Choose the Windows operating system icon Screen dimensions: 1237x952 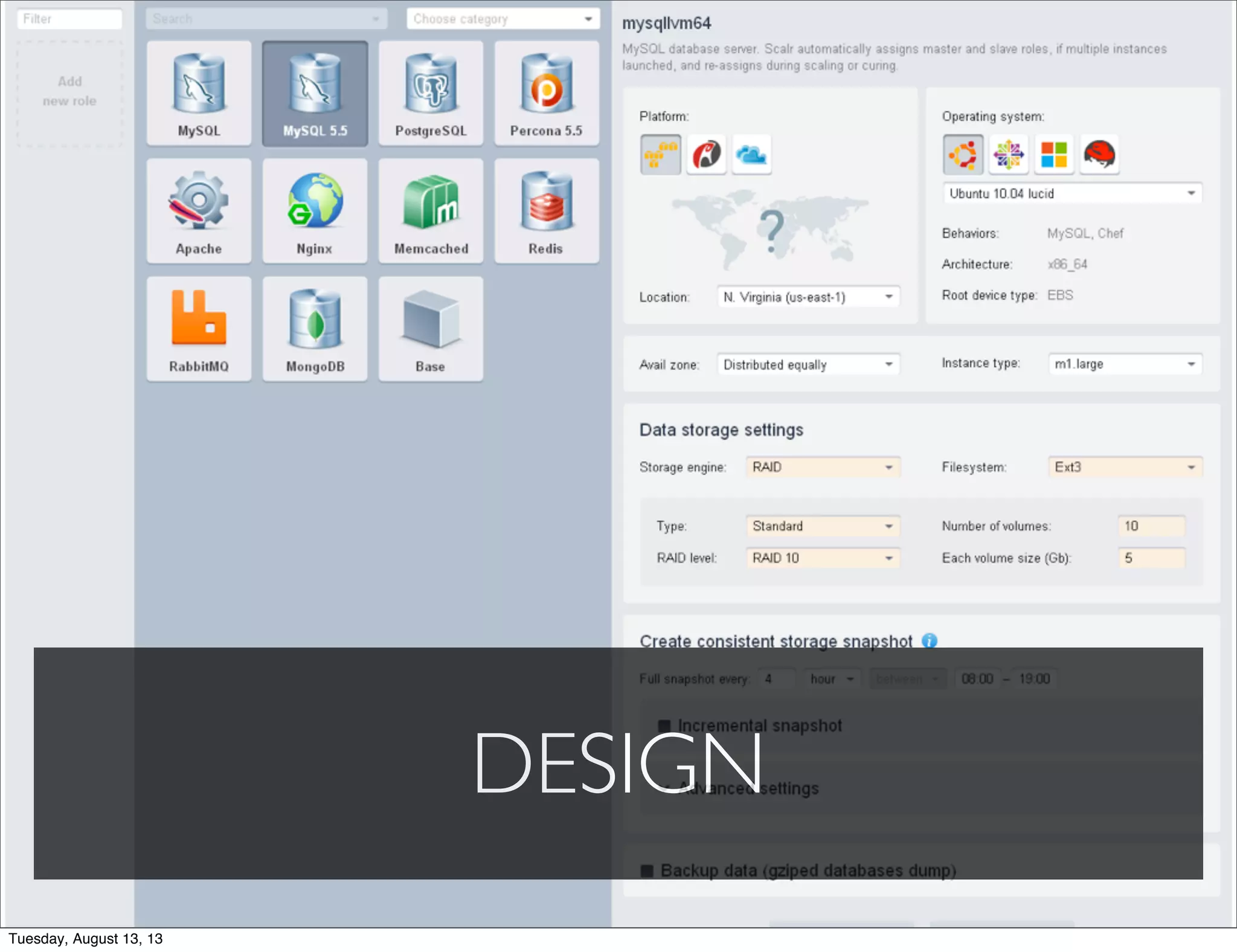coord(1054,155)
